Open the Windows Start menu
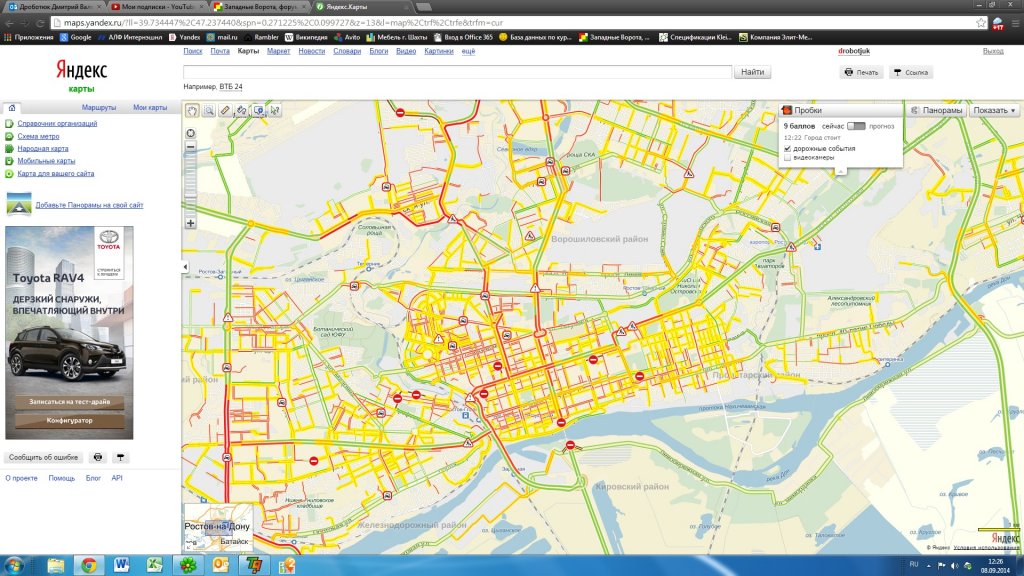Screen dimensions: 1024x576 [x=14, y=566]
